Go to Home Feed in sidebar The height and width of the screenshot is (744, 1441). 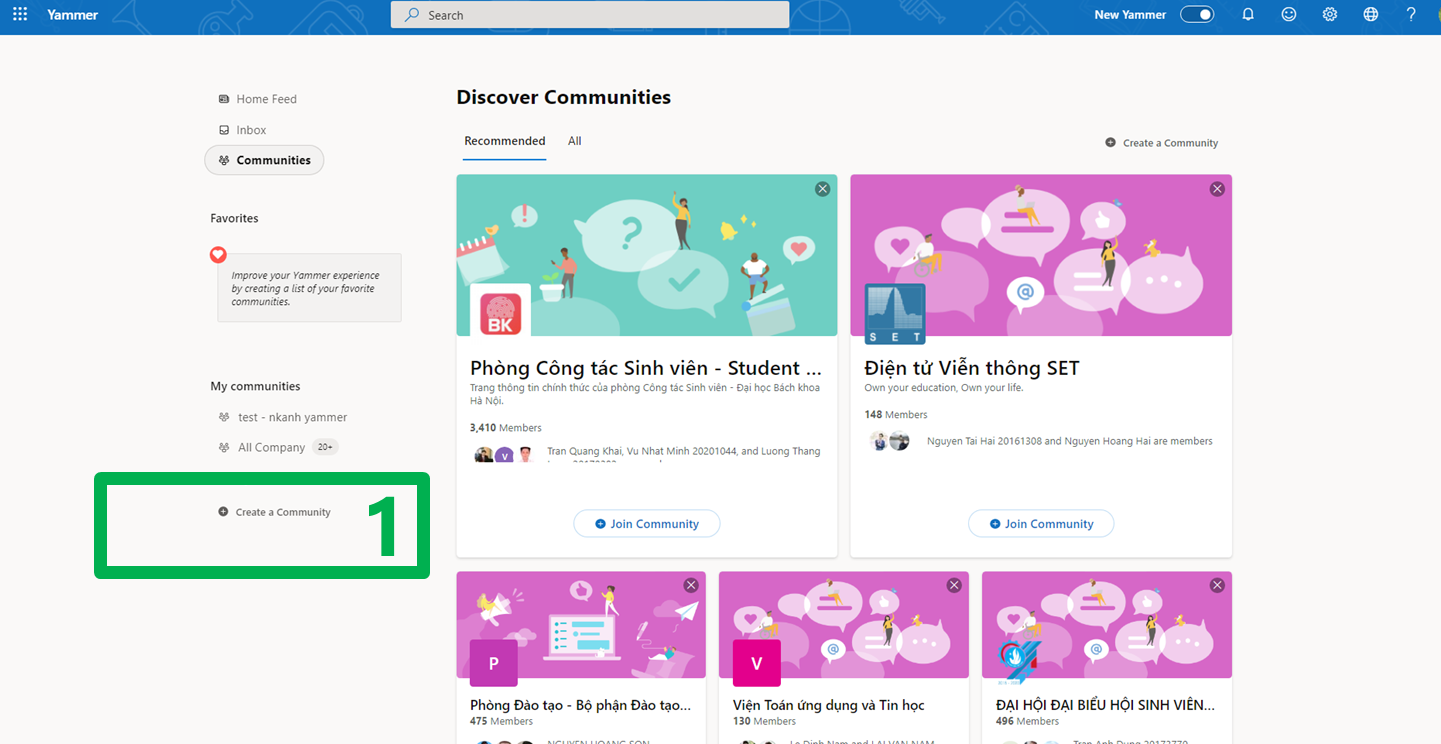(266, 99)
